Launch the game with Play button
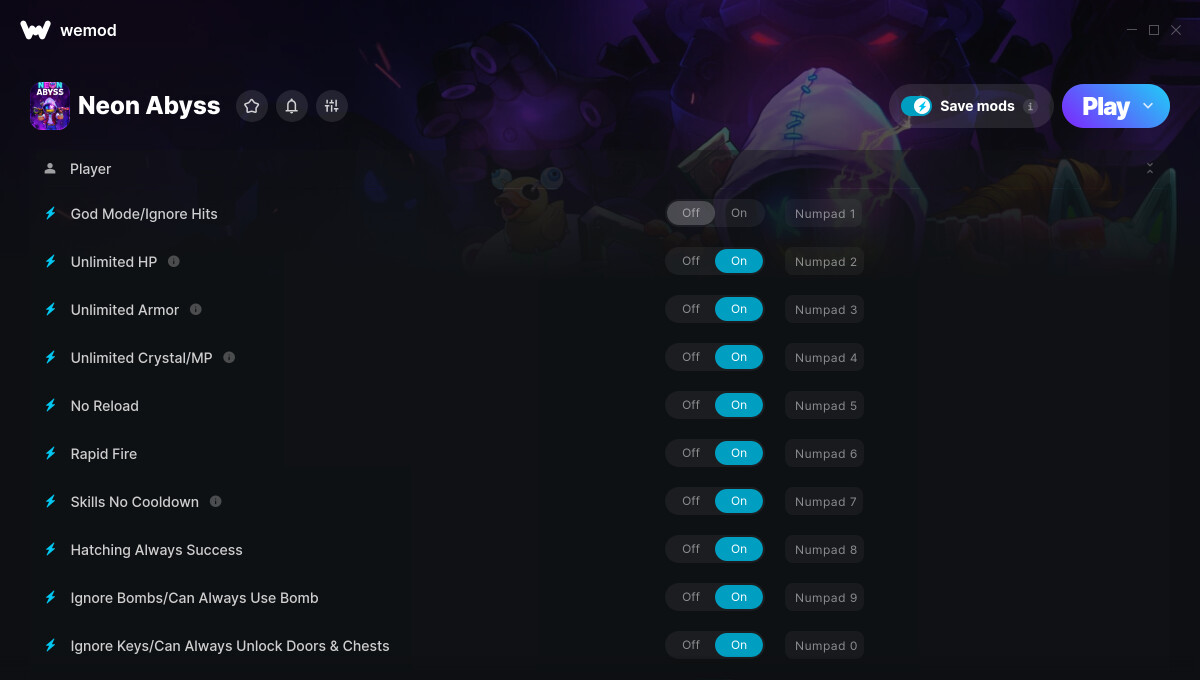Viewport: 1200px width, 680px height. tap(1105, 106)
